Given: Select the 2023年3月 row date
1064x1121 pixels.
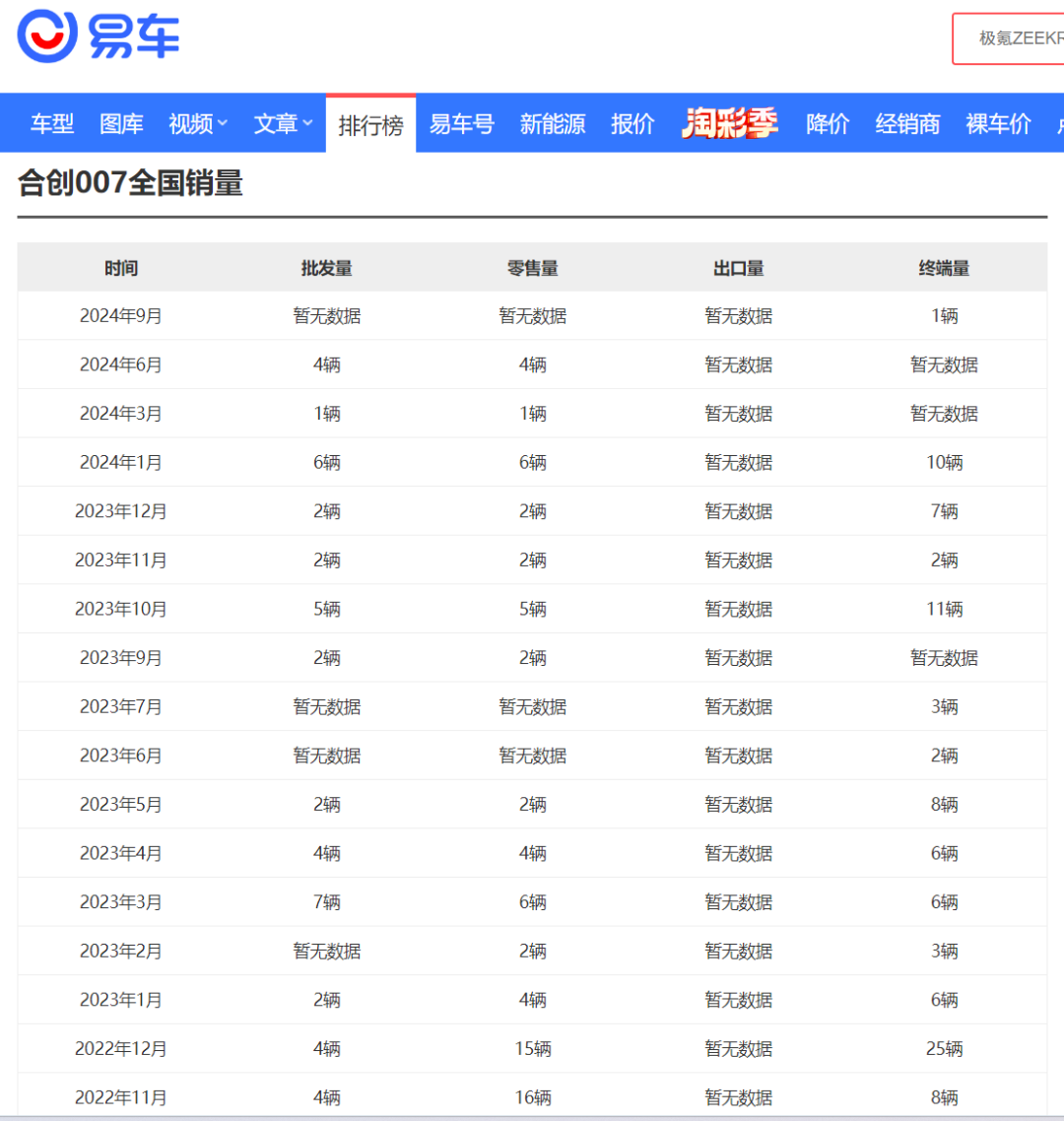Looking at the screenshot, I should click(x=121, y=901).
